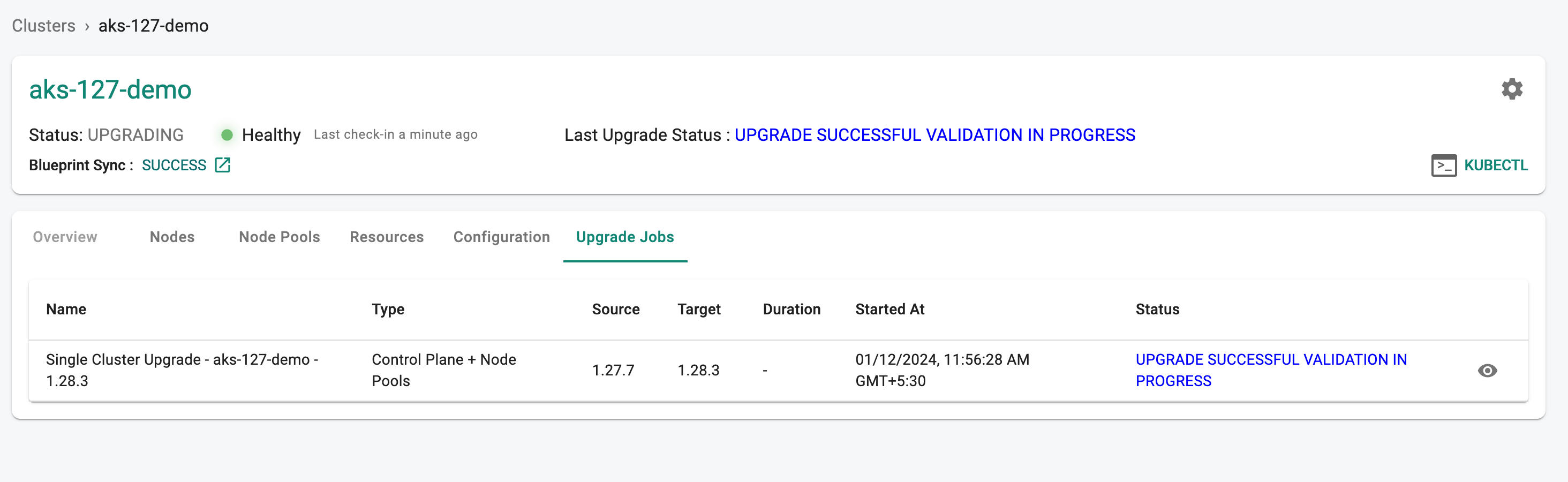Click the Control Plane + Node Pools cell

(444, 370)
